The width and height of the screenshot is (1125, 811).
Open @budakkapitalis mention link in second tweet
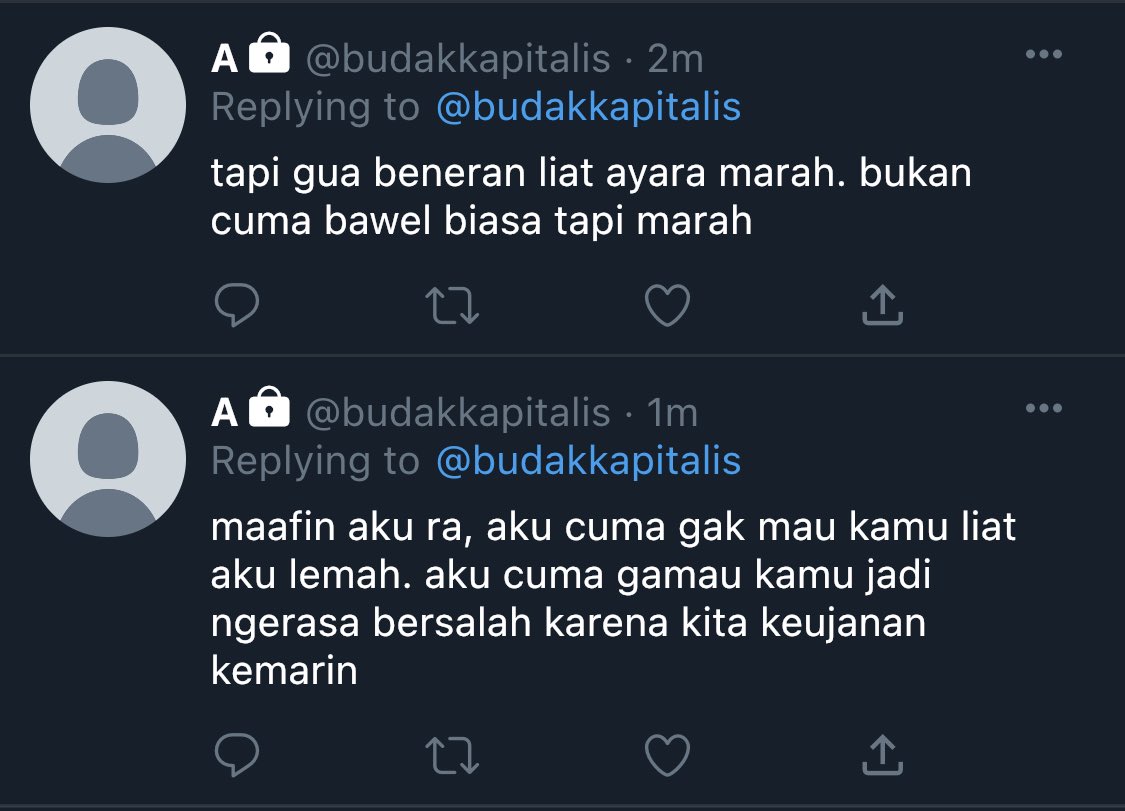point(588,461)
